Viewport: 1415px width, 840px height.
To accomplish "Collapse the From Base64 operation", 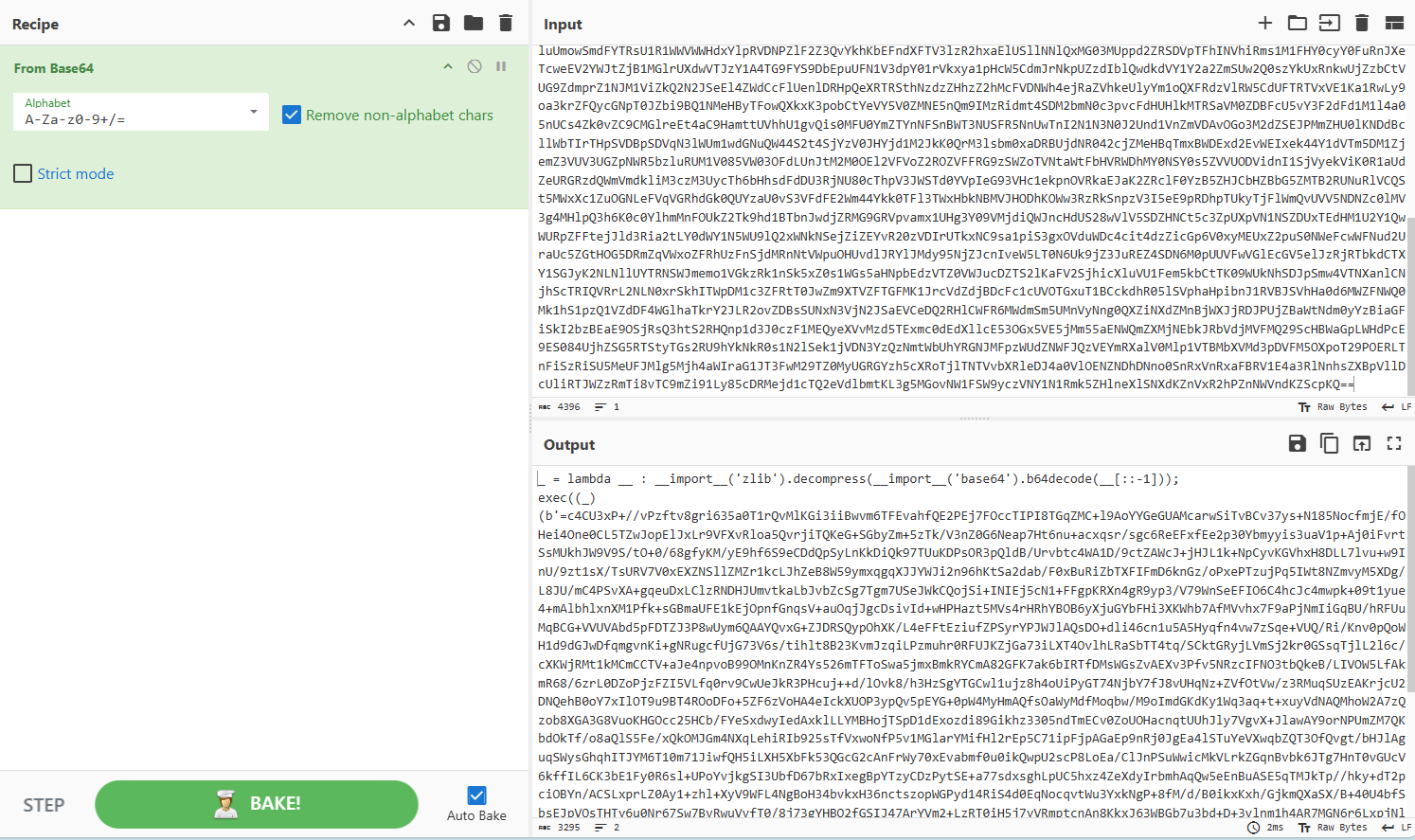I will [448, 67].
